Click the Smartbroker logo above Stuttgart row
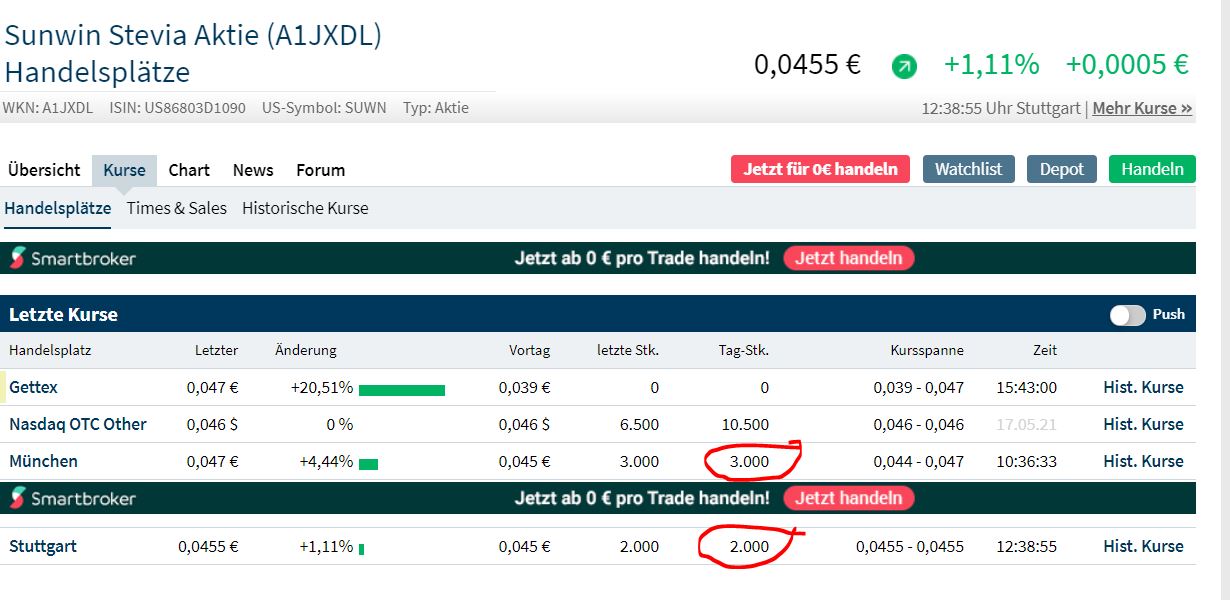 click(x=73, y=498)
